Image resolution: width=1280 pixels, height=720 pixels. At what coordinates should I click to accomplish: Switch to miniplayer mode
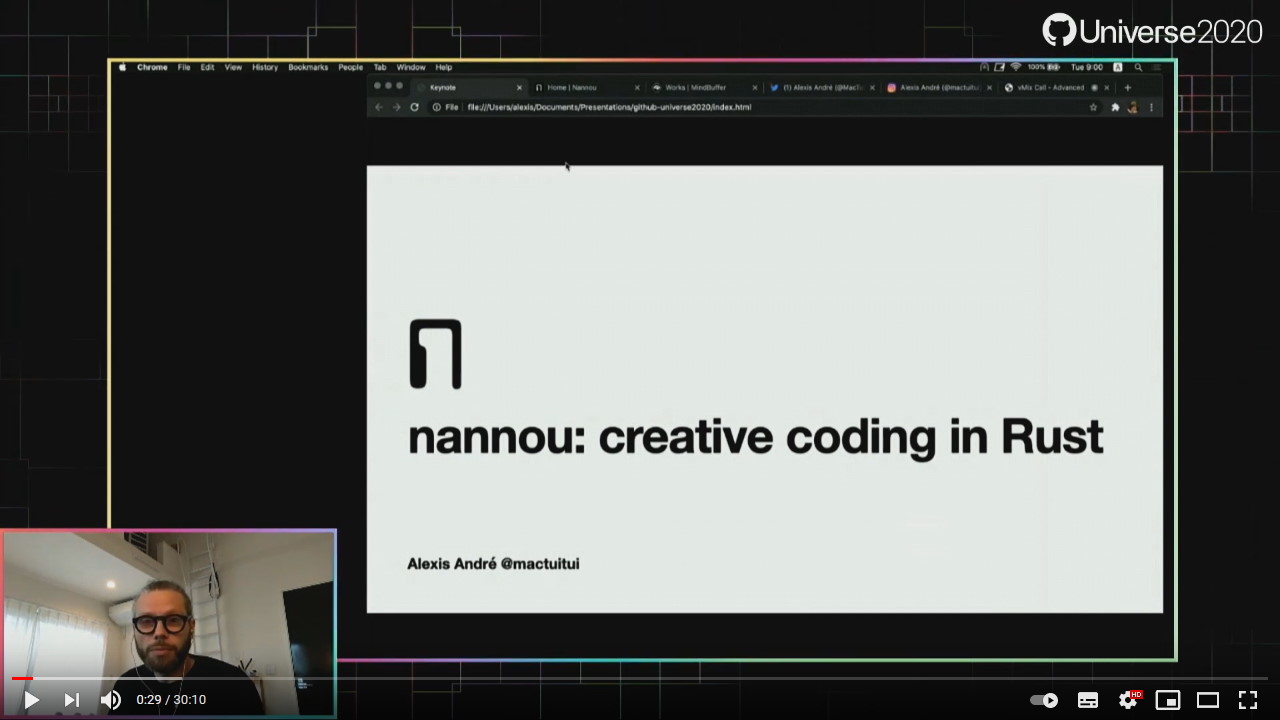pyautogui.click(x=1168, y=700)
